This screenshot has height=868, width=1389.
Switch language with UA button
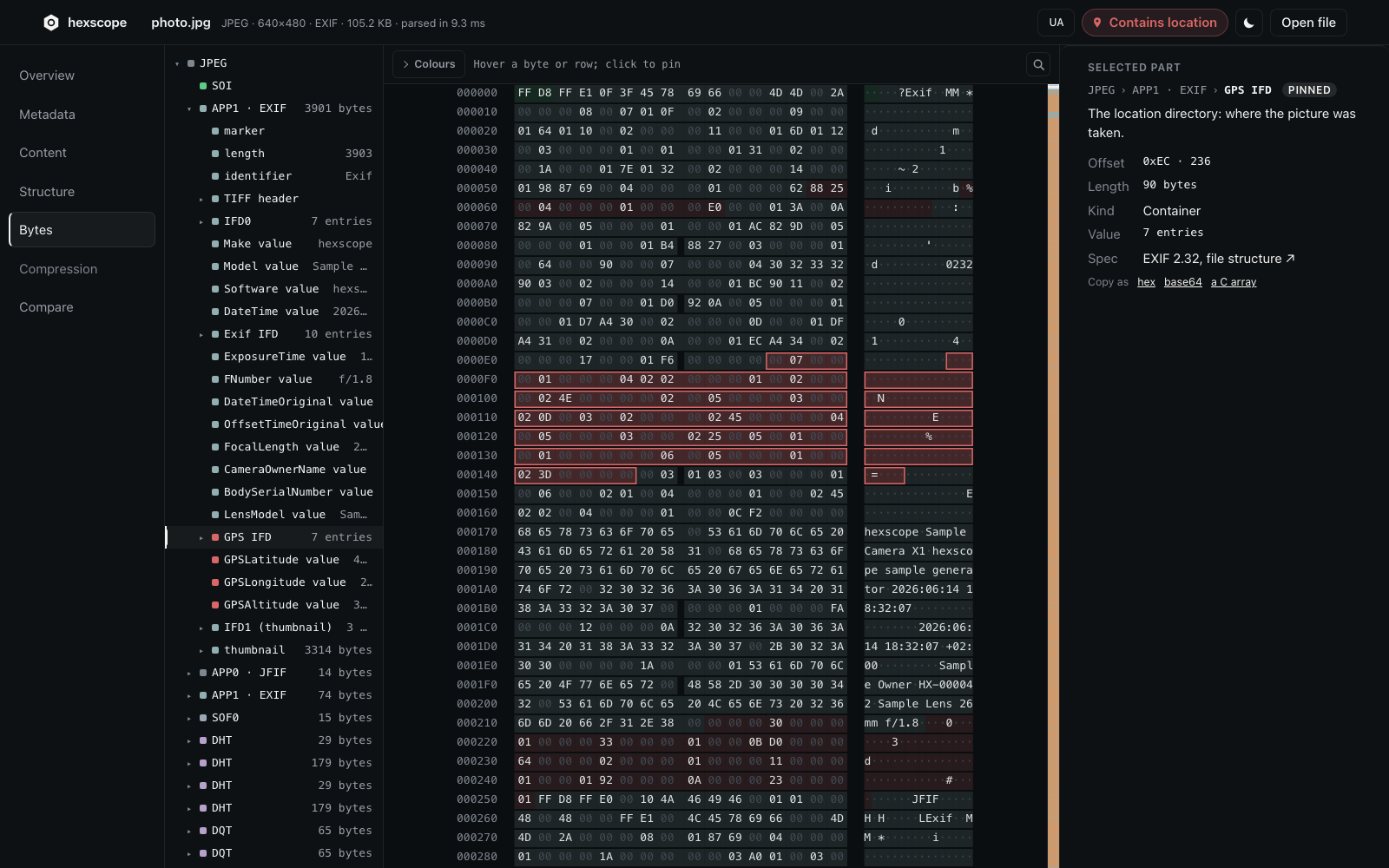1056,23
